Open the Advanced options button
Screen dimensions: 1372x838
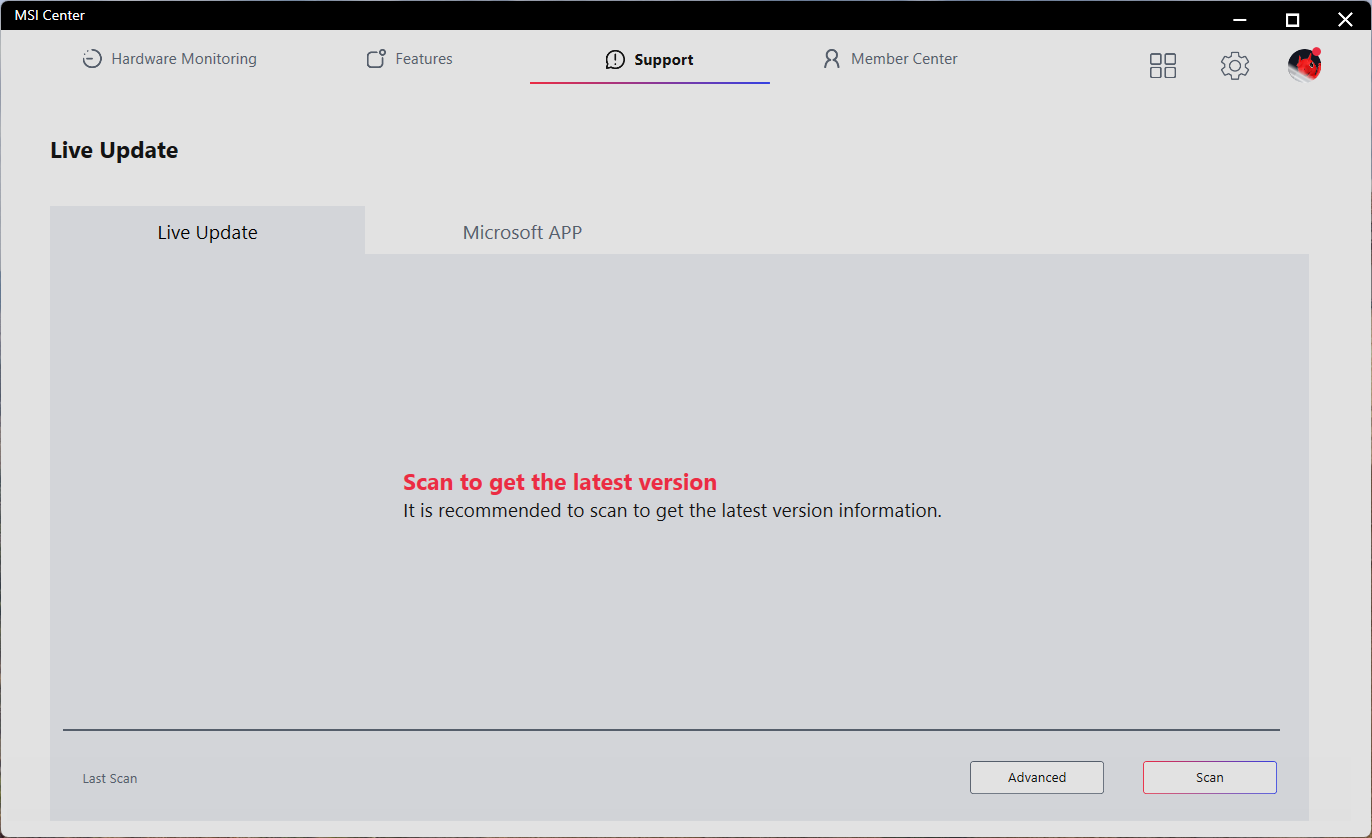1036,777
